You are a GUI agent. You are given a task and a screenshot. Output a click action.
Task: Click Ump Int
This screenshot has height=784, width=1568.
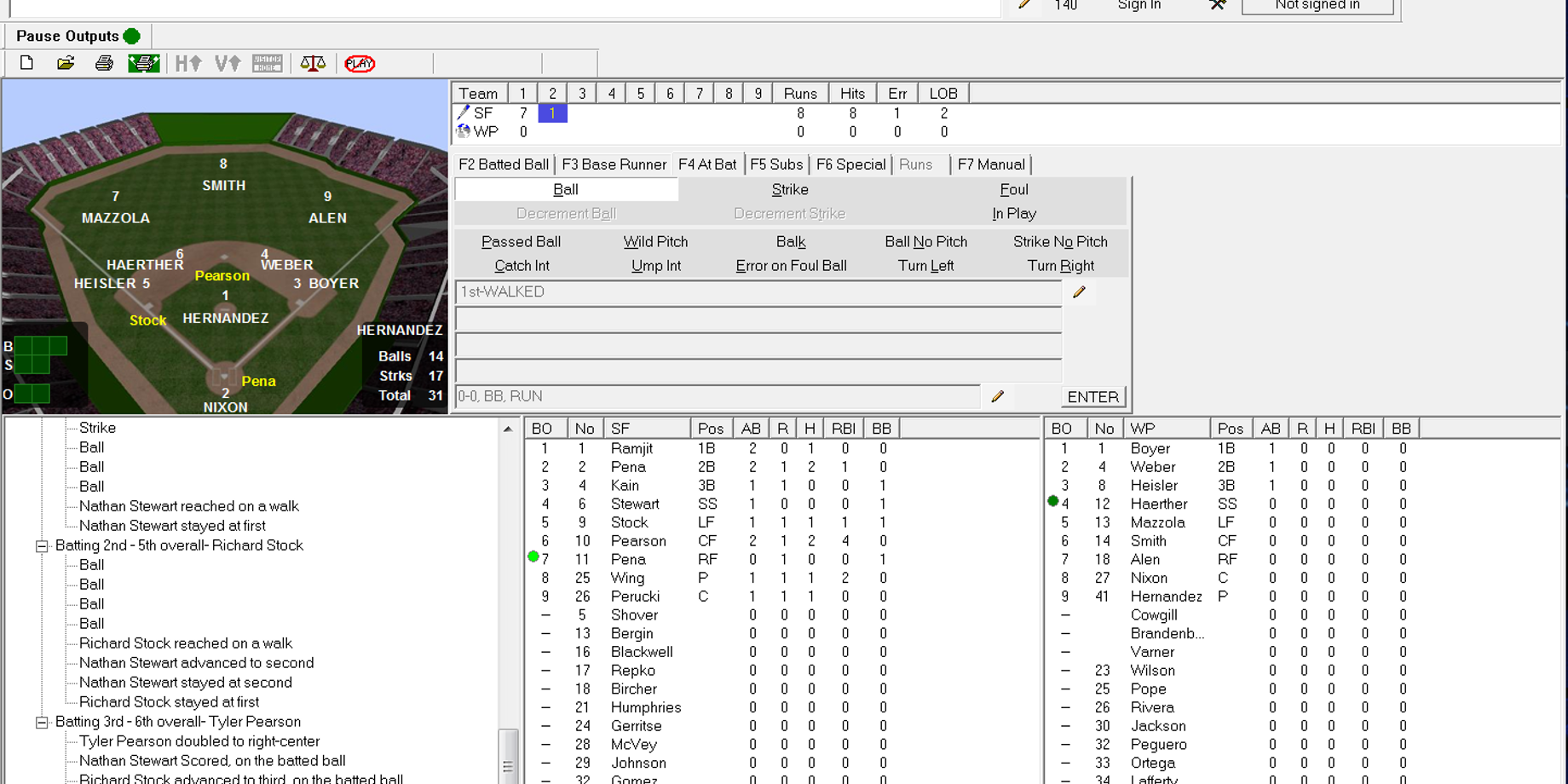655,266
